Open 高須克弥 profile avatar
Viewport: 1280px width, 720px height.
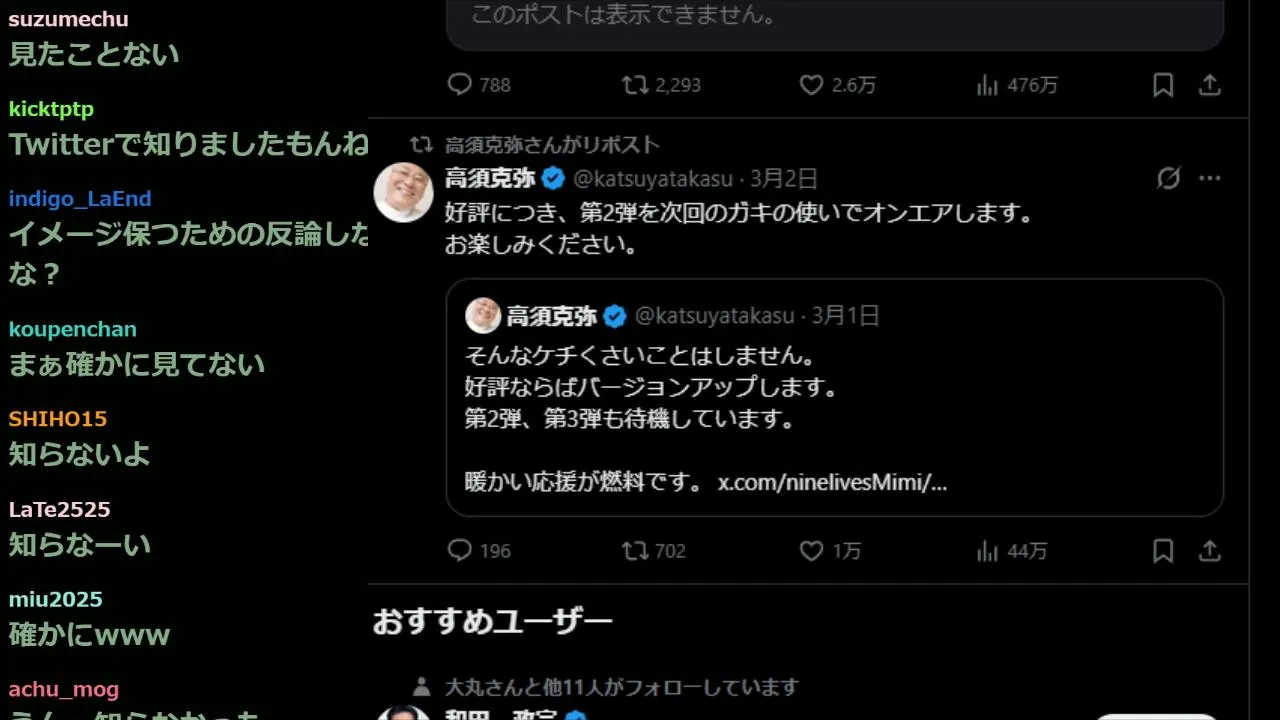pos(403,192)
